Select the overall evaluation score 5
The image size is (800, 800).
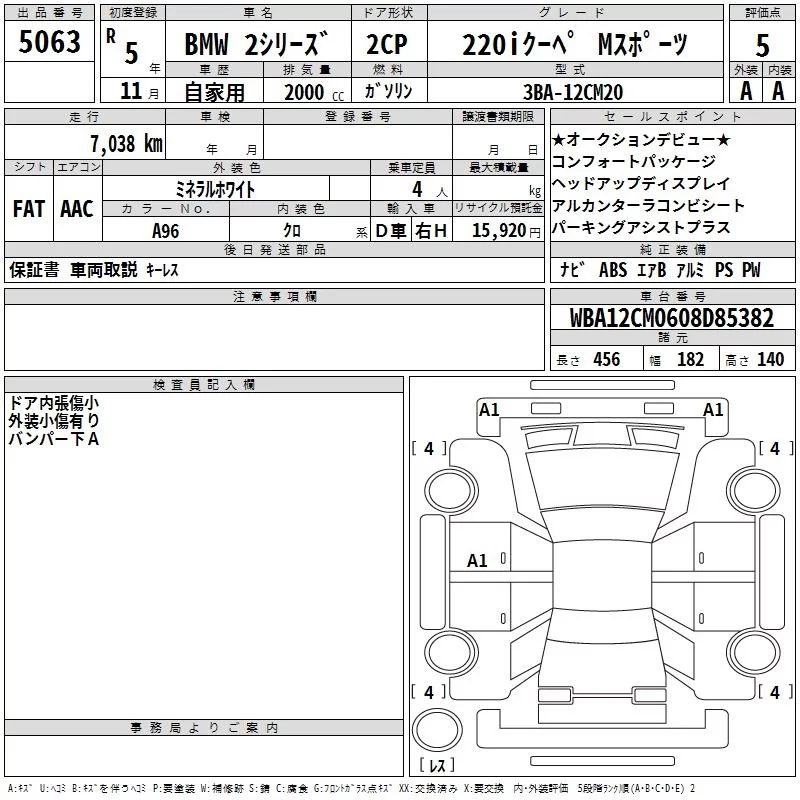pyautogui.click(x=762, y=45)
